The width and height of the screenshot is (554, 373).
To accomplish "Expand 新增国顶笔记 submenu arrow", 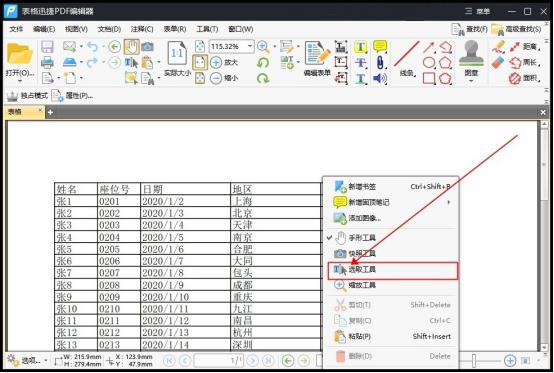I will [449, 202].
